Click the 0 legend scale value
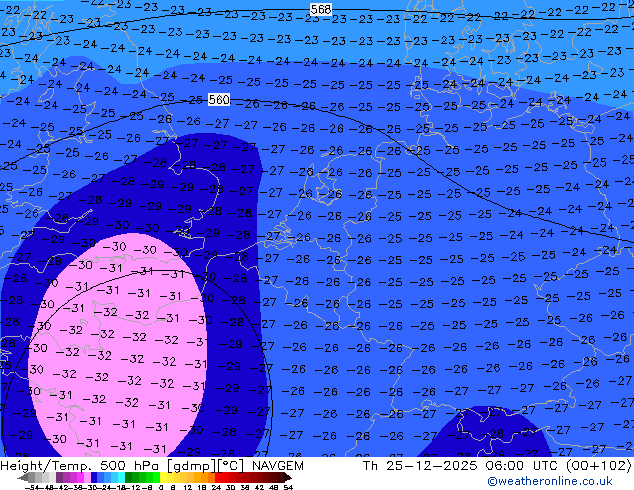 pyautogui.click(x=161, y=488)
